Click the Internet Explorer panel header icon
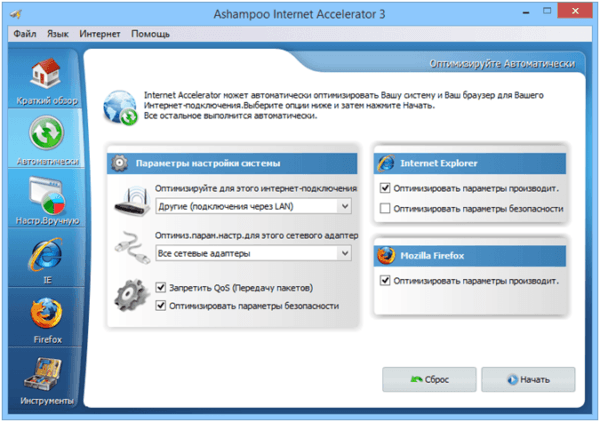 pyautogui.click(x=386, y=163)
